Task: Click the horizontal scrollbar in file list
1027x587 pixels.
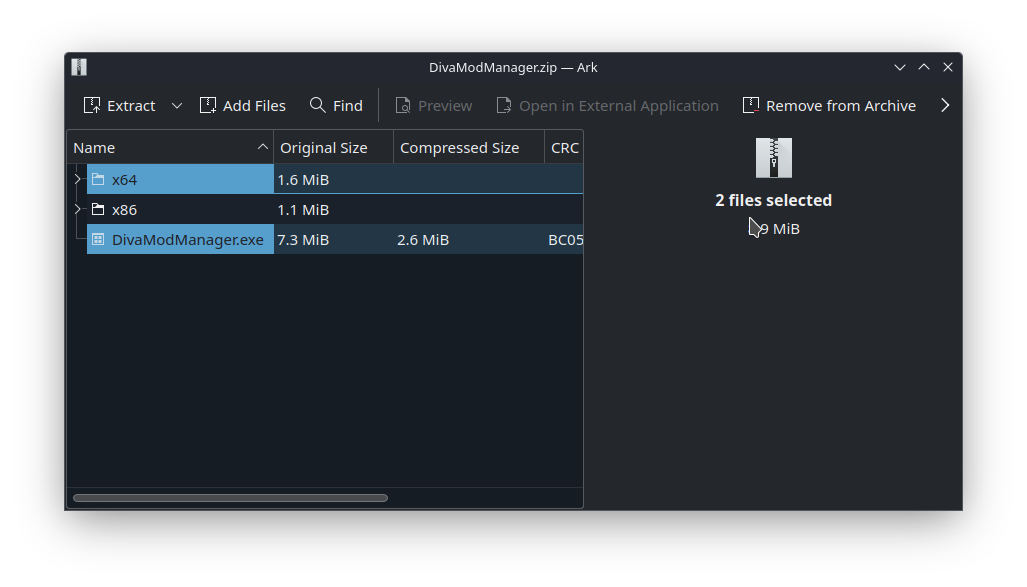Action: coord(230,498)
